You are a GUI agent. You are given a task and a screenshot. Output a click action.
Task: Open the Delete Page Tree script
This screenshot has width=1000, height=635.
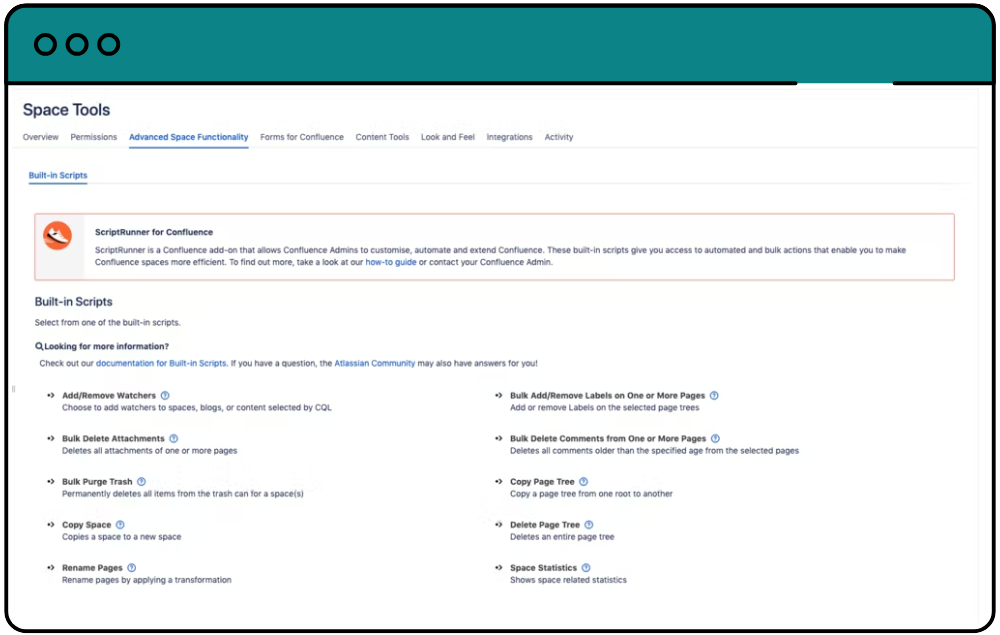pos(545,525)
